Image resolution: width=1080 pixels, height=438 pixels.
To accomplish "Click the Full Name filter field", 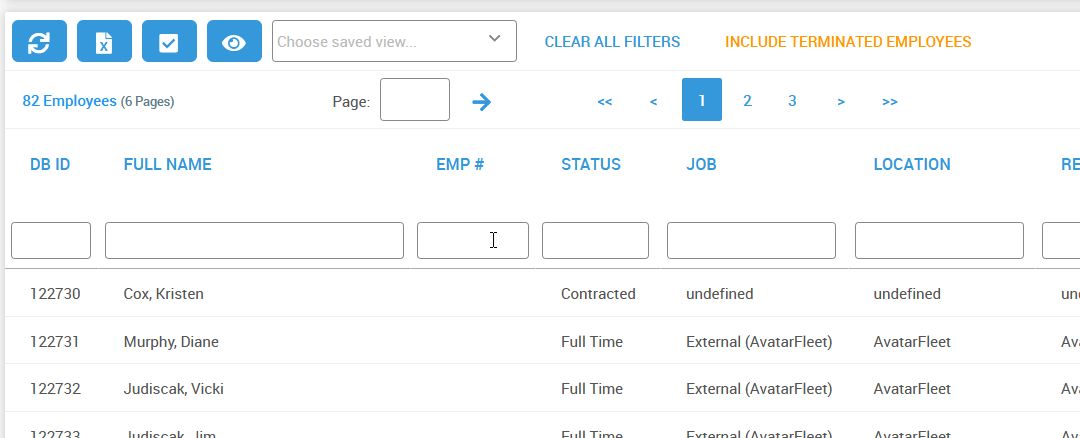I will pos(254,240).
